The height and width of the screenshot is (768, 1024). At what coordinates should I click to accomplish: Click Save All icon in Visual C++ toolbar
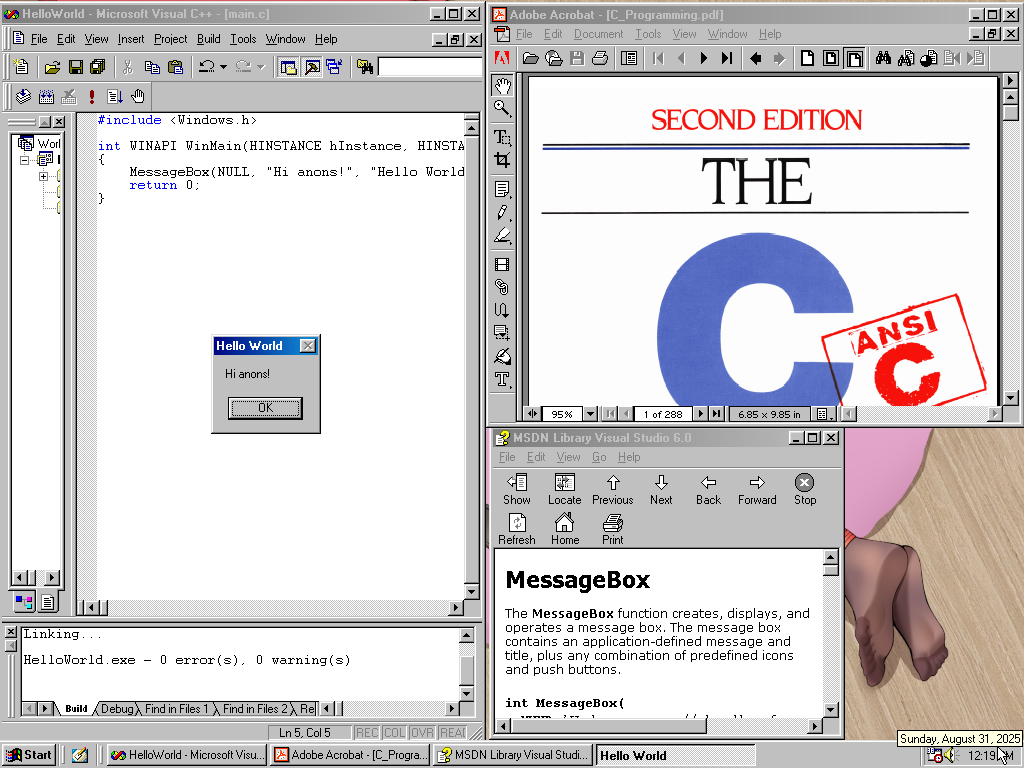coord(98,67)
